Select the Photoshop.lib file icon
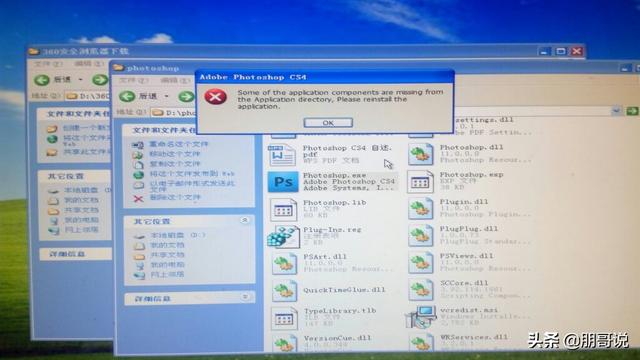 [283, 209]
